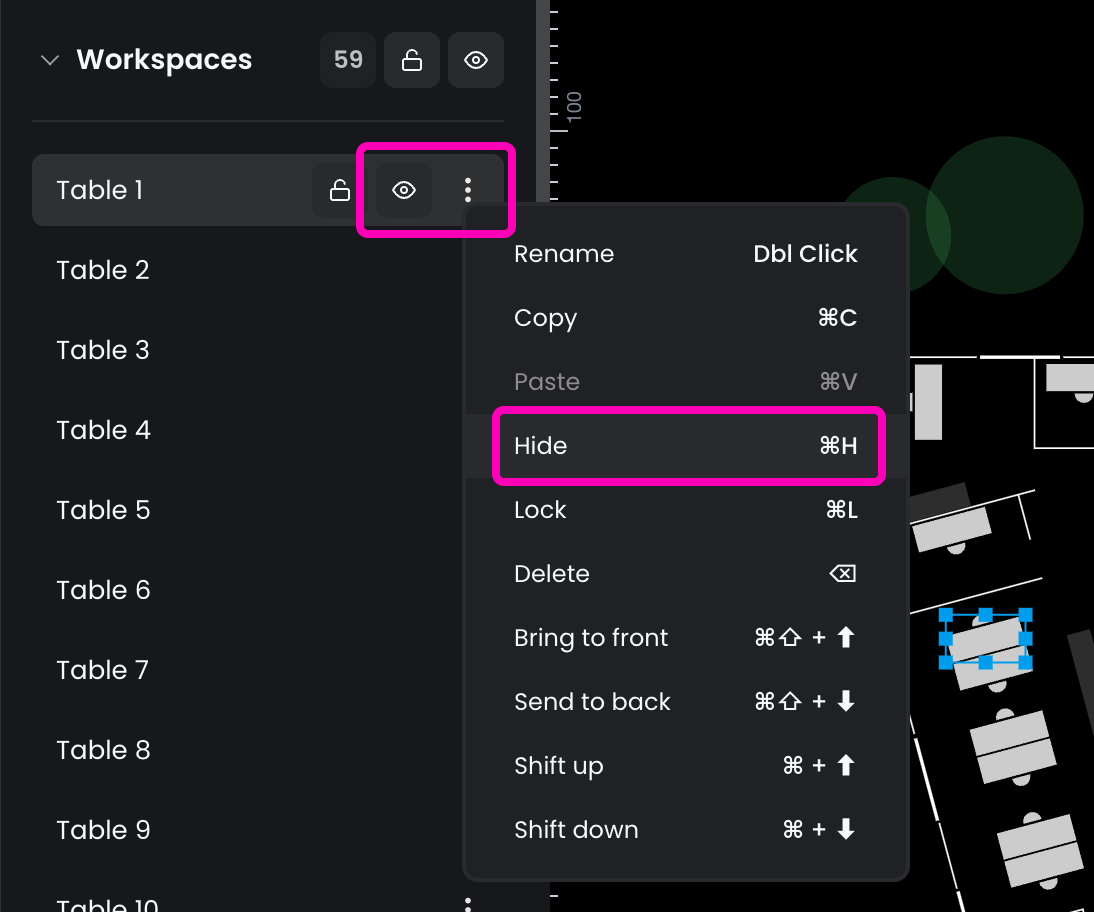
Task: Click the 59 count badge in Workspaces
Action: (x=348, y=60)
